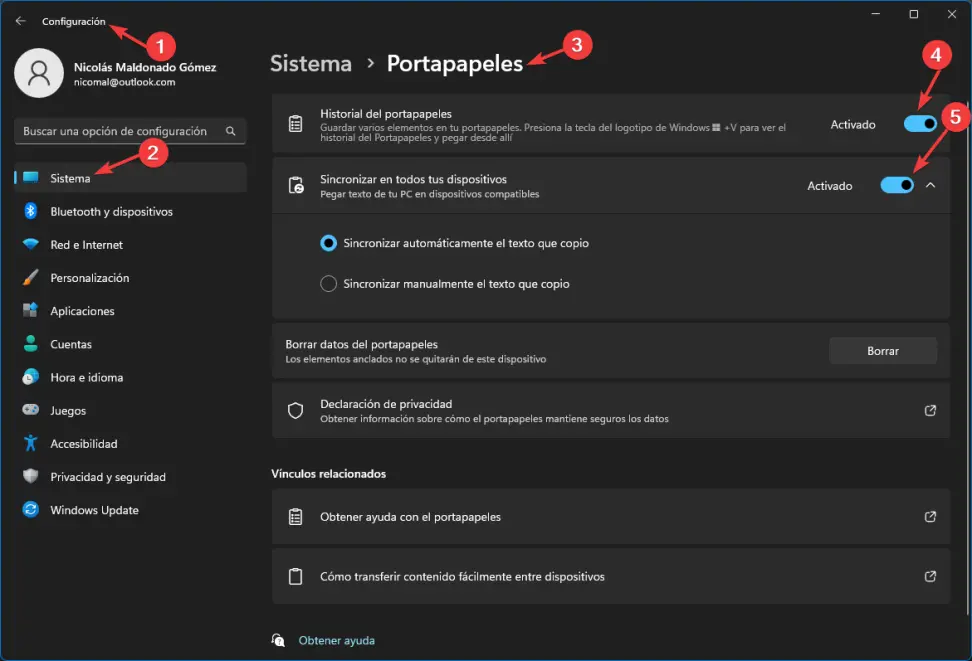
Task: Minimize the Configuración window
Action: point(875,14)
